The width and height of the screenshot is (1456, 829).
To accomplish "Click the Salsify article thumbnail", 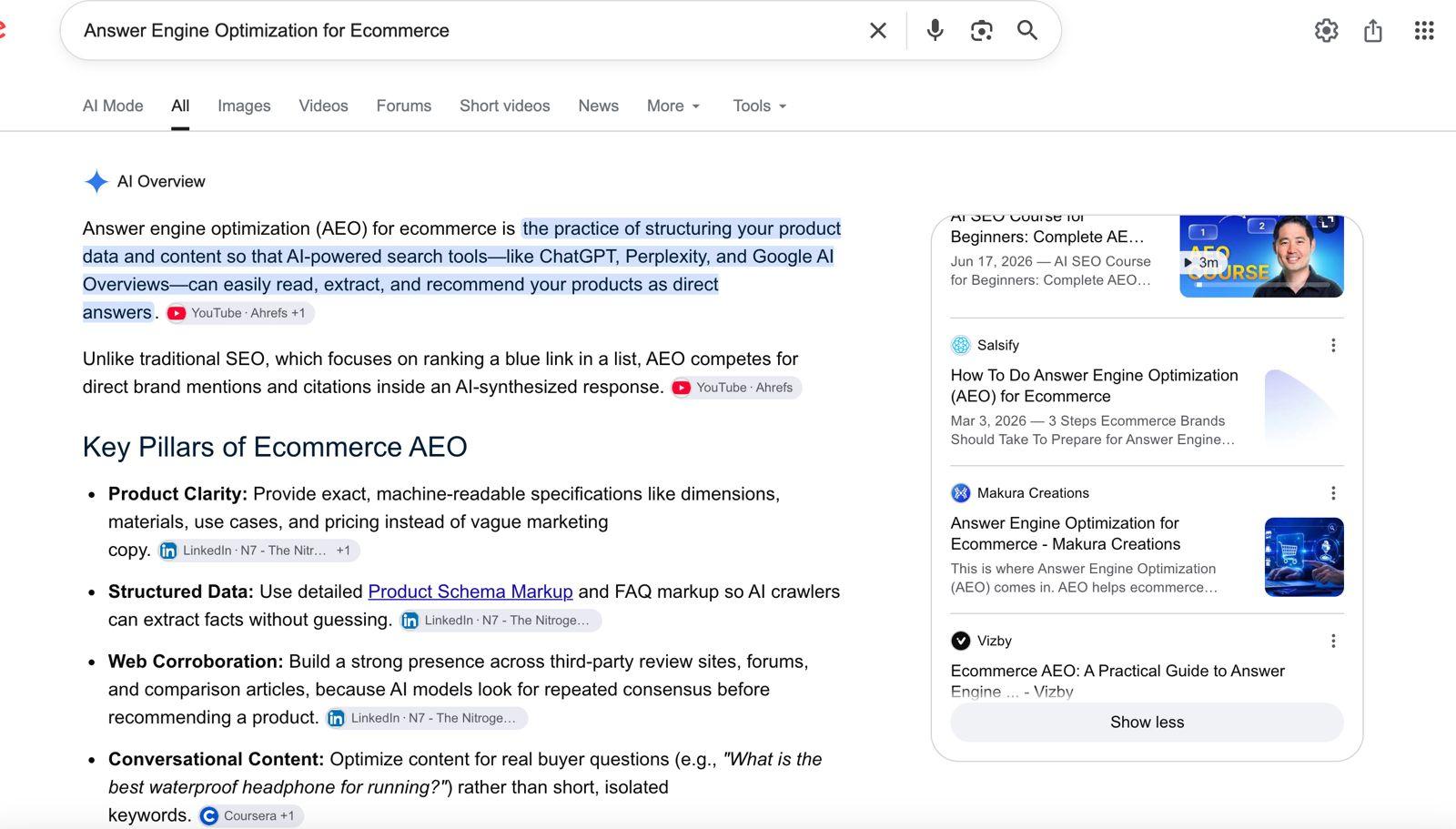I will (1304, 409).
